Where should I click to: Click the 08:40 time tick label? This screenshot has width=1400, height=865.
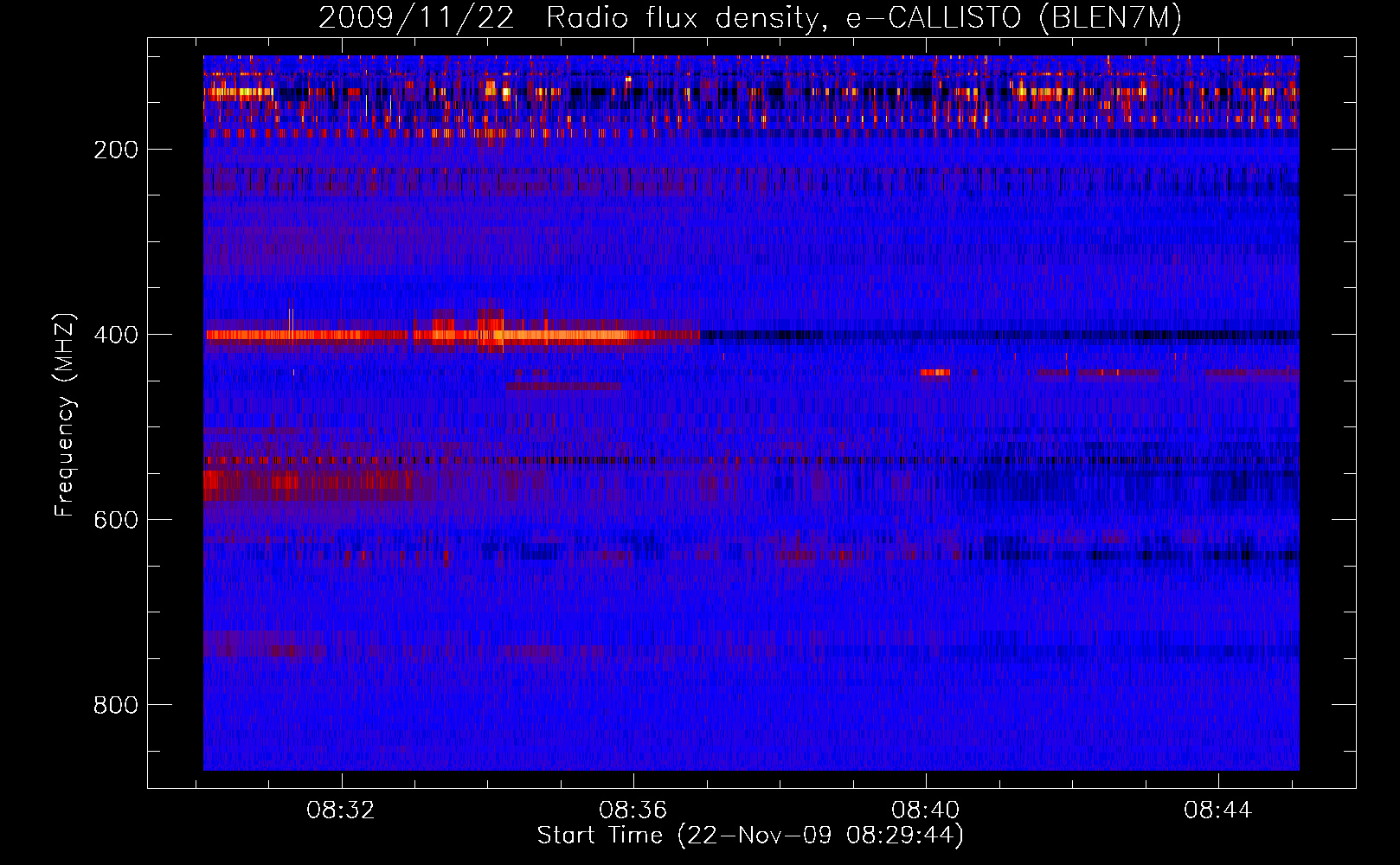pos(926,811)
